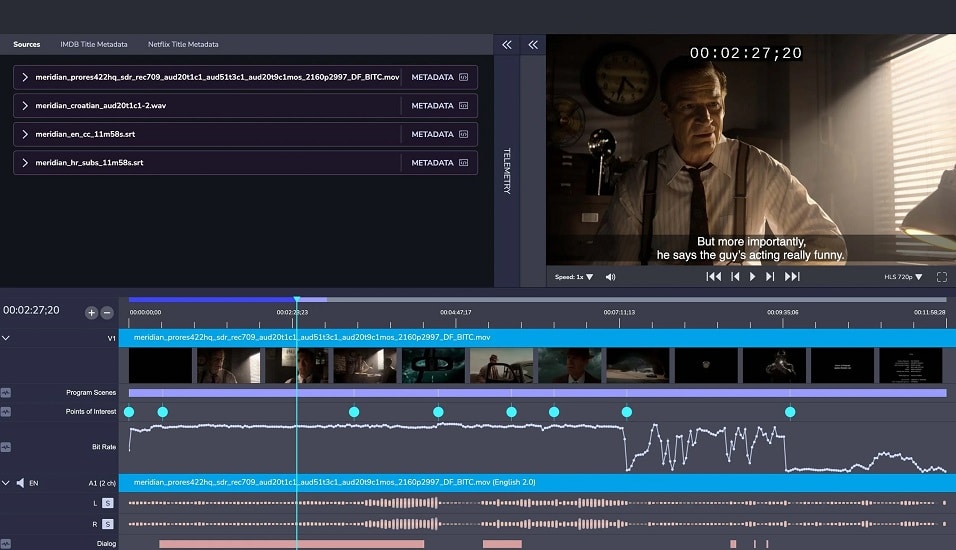Screen dimensions: 956x550
Task: Solo the R audio channel
Action: coord(107,524)
